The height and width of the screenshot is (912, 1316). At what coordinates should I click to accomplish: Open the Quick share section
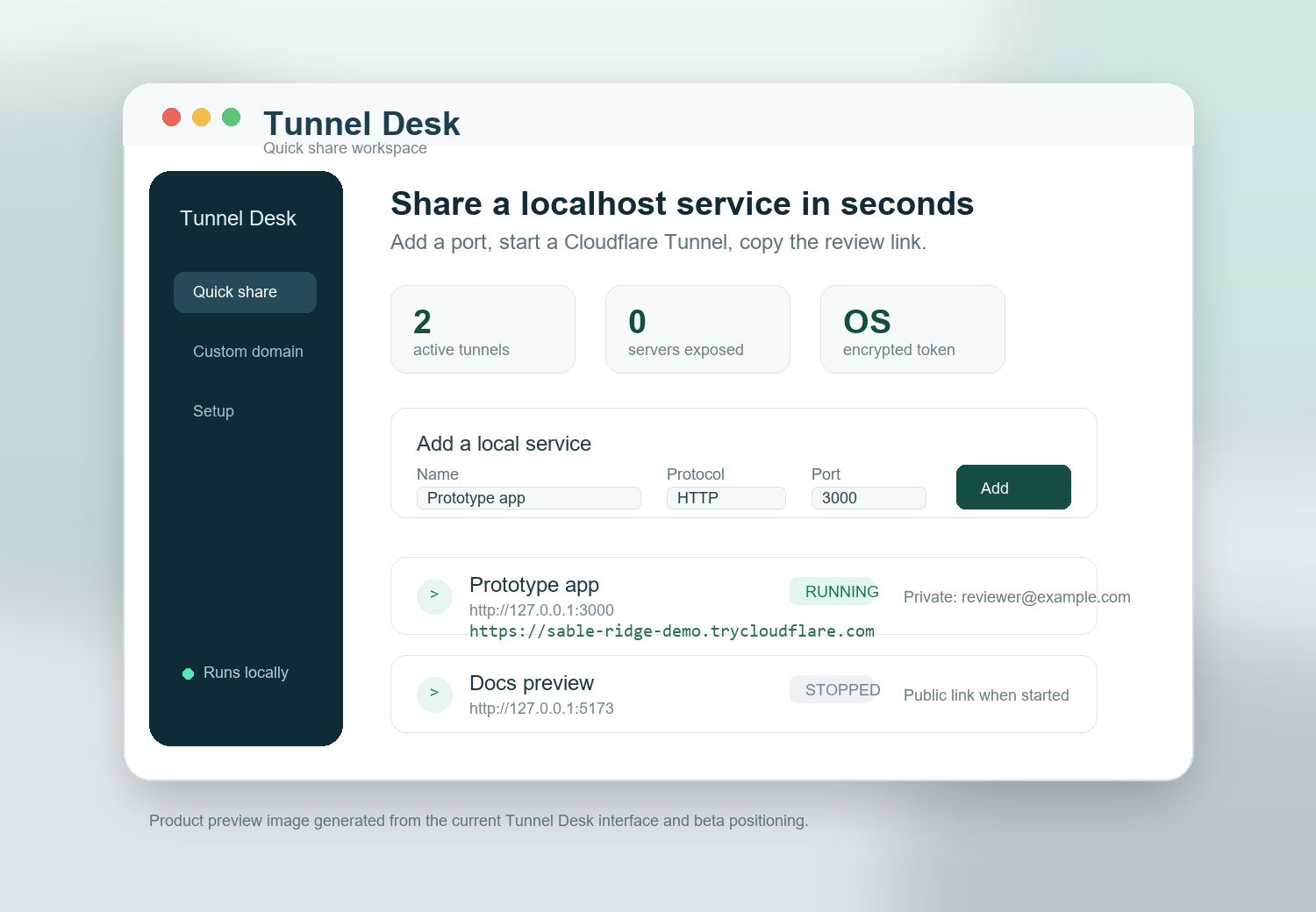pyautogui.click(x=245, y=292)
